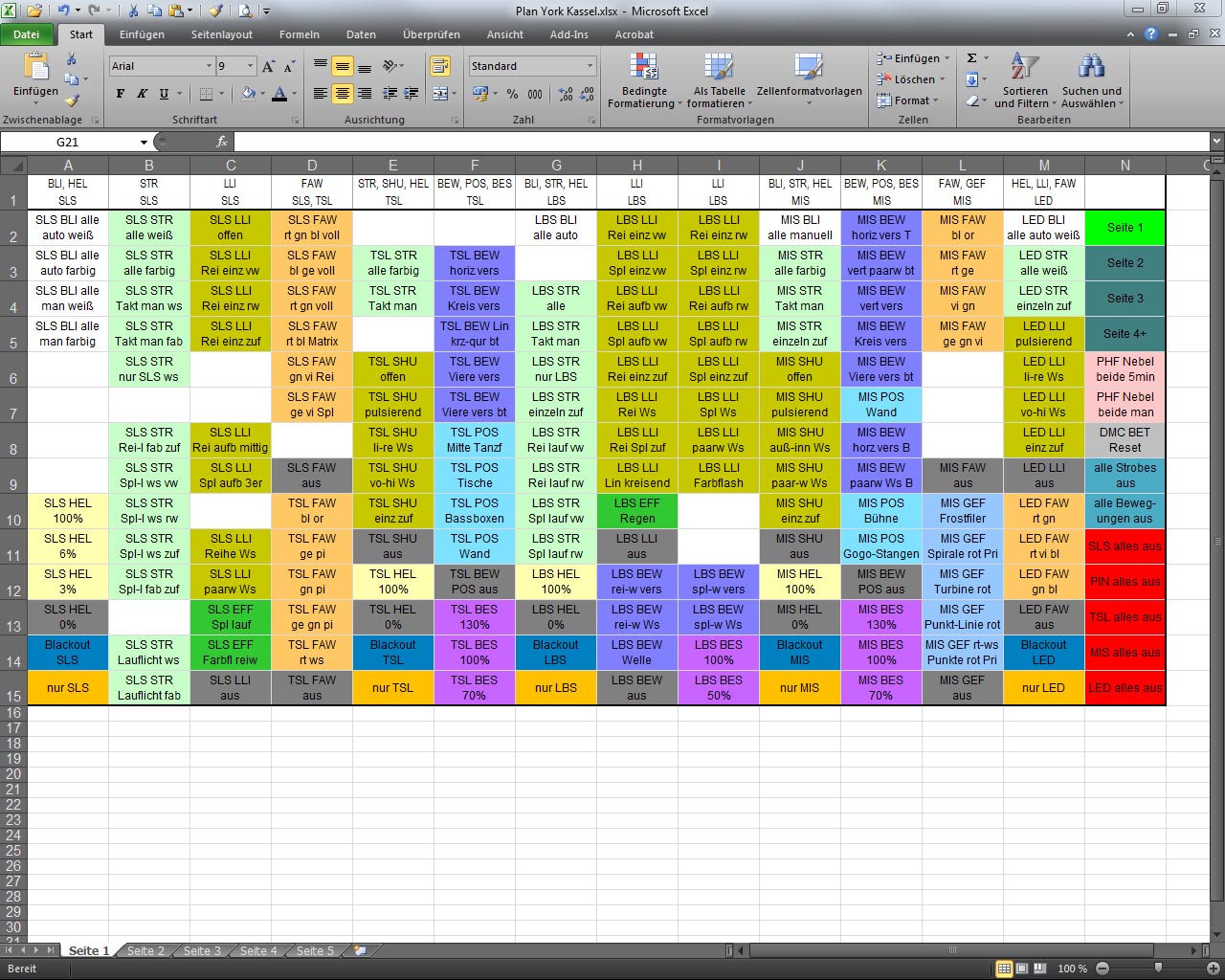The width and height of the screenshot is (1225, 980).
Task: Click the Einfügen paste button
Action: (35, 77)
